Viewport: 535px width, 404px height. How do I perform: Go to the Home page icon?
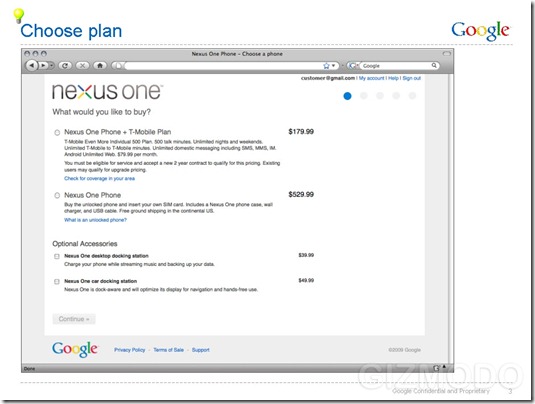pos(100,66)
